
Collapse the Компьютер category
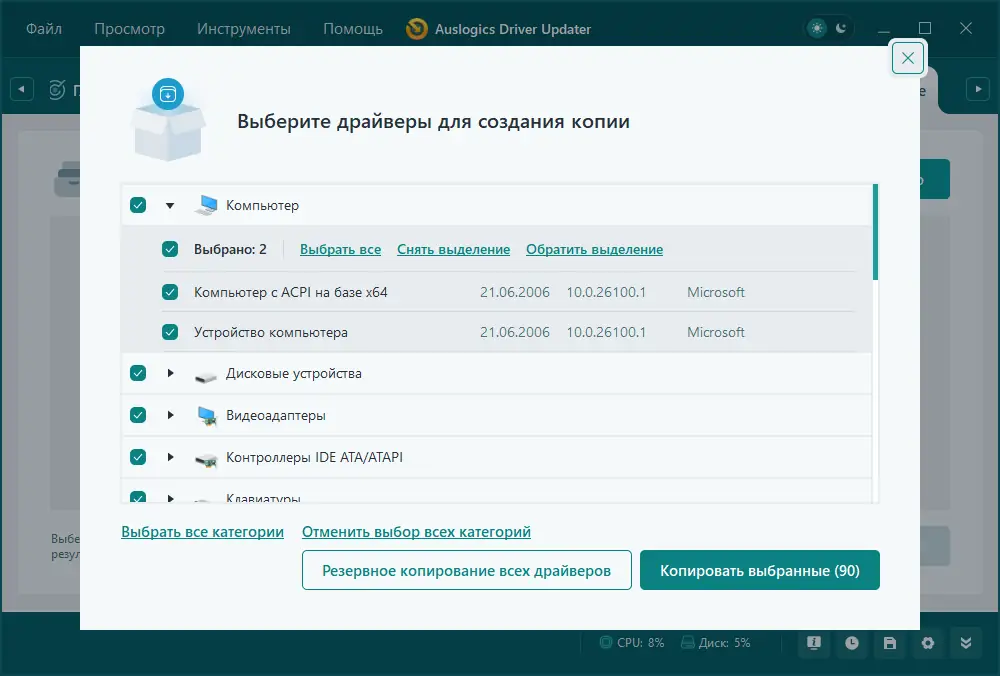point(170,204)
